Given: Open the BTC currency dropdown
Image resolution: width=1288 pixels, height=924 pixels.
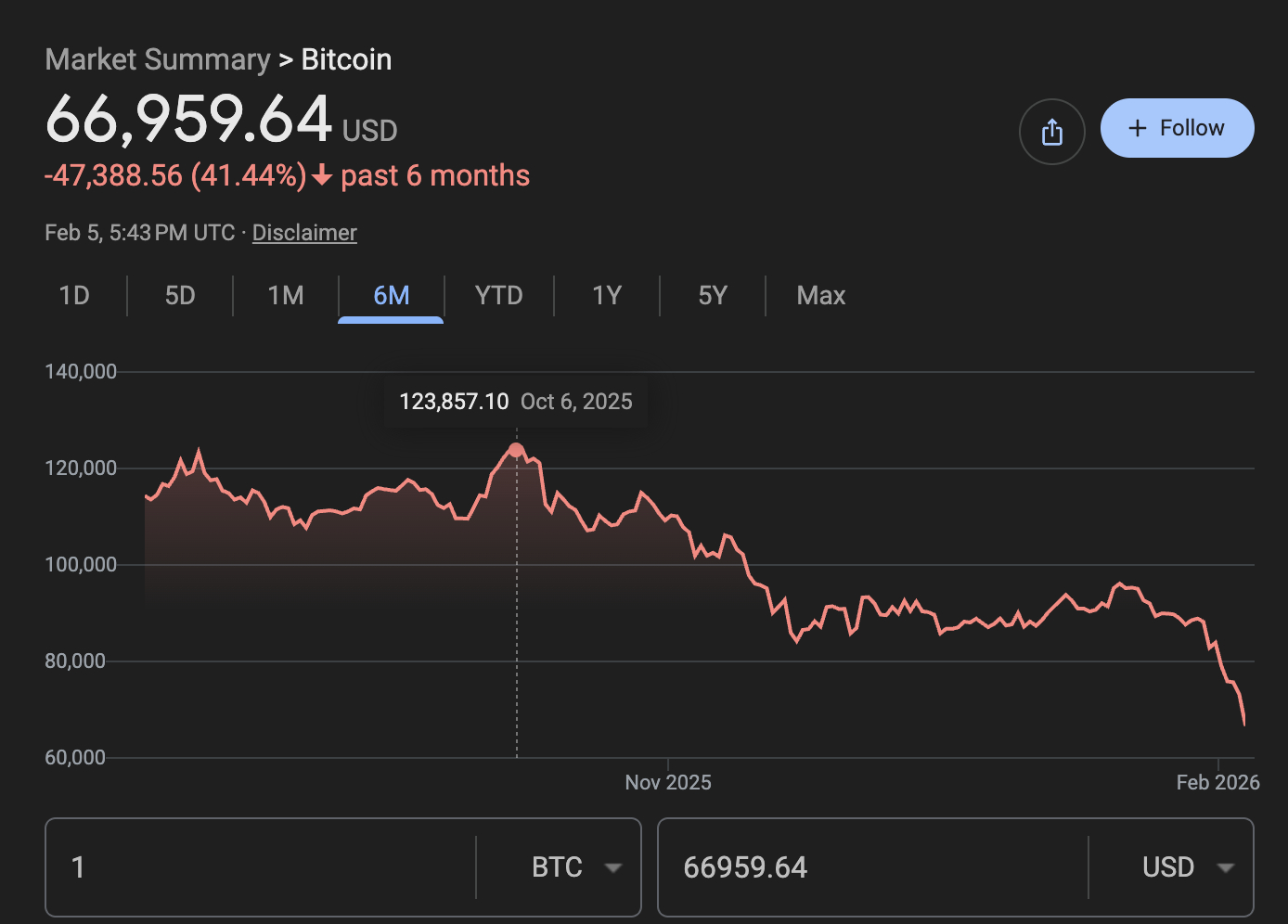Looking at the screenshot, I should pos(575,867).
